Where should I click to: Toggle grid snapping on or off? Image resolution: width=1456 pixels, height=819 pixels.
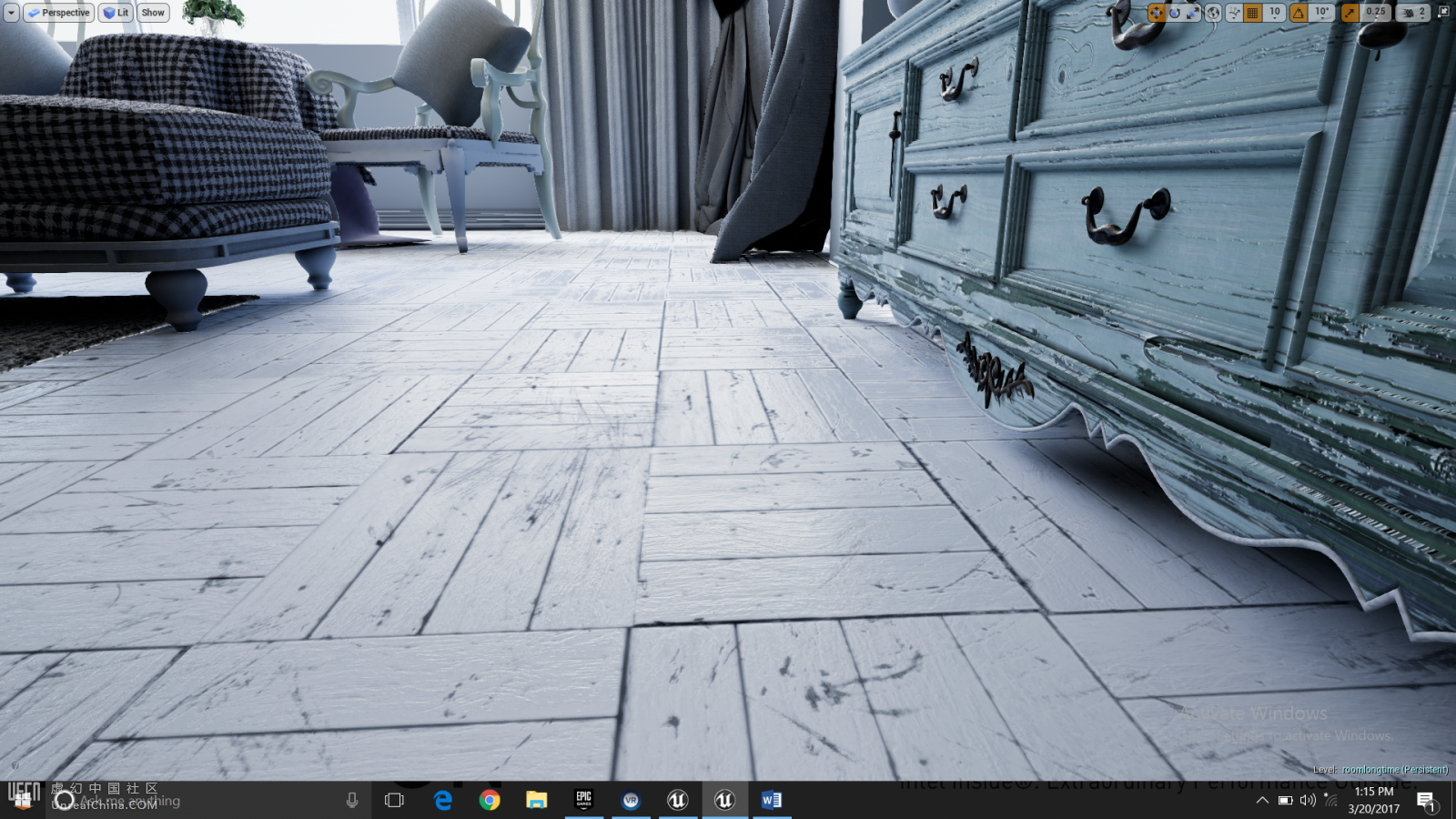click(x=1253, y=13)
